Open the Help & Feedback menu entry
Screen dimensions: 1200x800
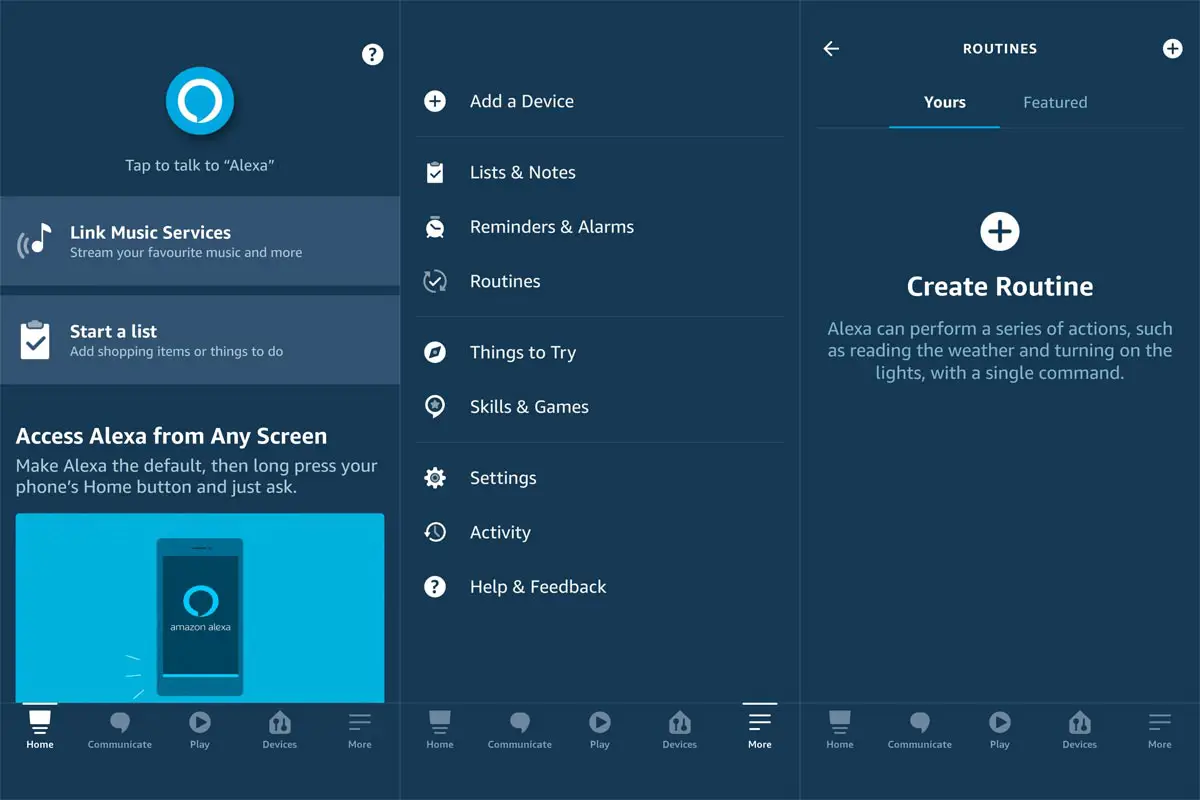tap(600, 587)
